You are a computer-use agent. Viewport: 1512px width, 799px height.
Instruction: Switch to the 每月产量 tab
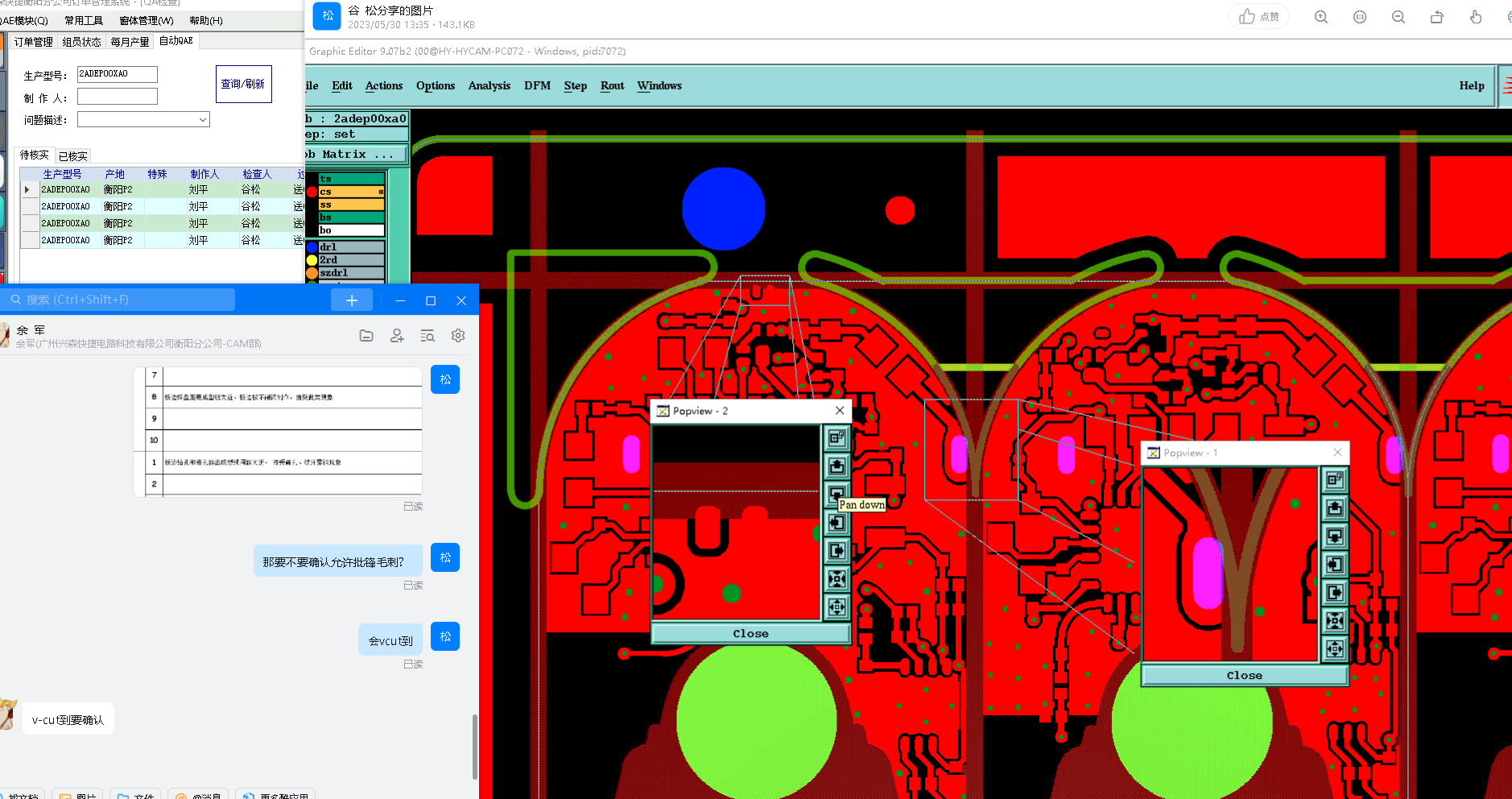tap(130, 42)
